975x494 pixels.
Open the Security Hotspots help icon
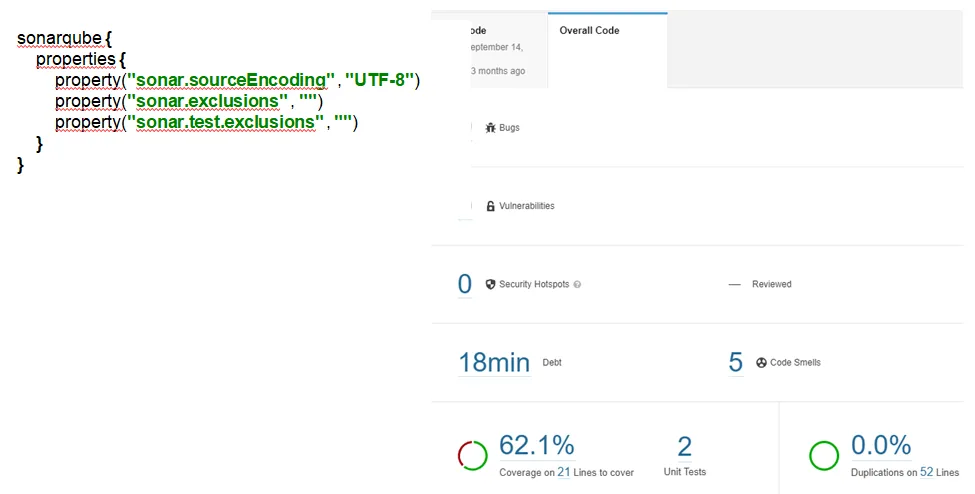(x=577, y=284)
